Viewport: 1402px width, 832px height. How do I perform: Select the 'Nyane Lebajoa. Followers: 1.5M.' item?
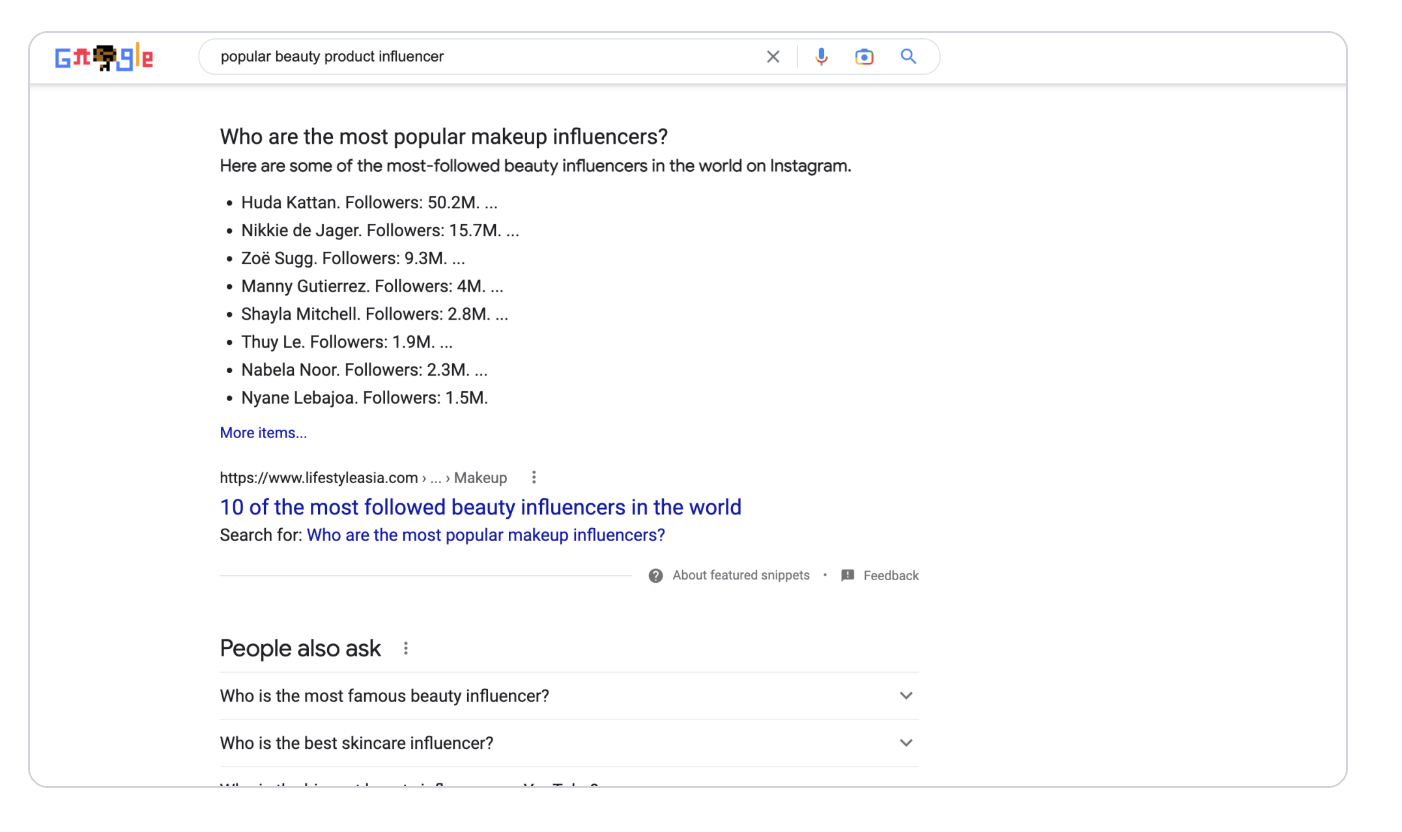pyautogui.click(x=364, y=398)
